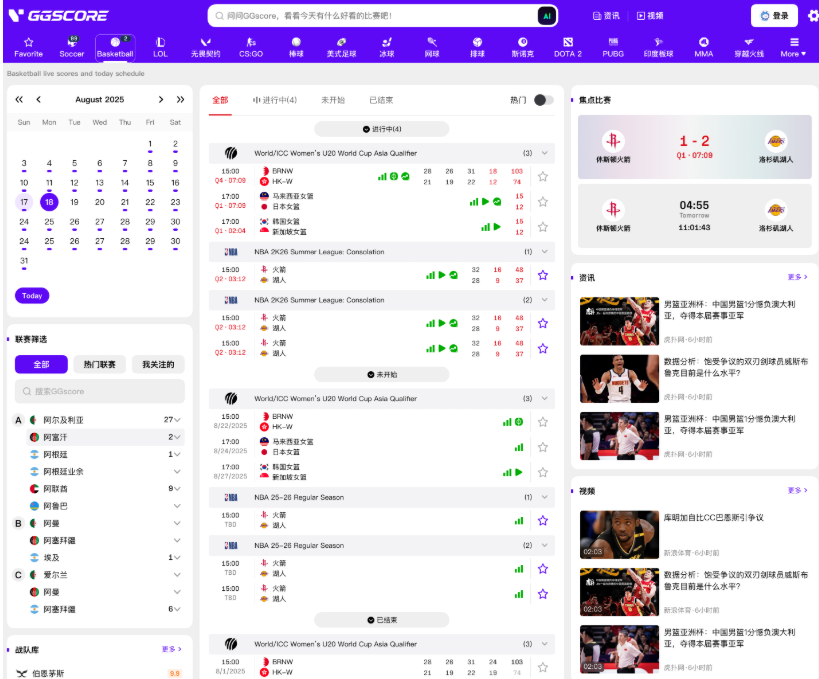
Task: Click the Today button under calendar
Action: pos(32,296)
